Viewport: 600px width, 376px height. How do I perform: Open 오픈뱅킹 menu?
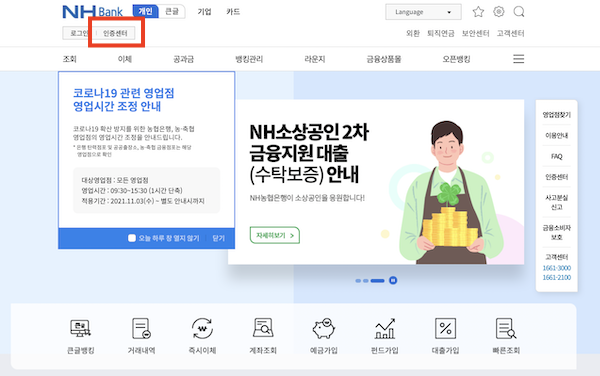pos(457,59)
